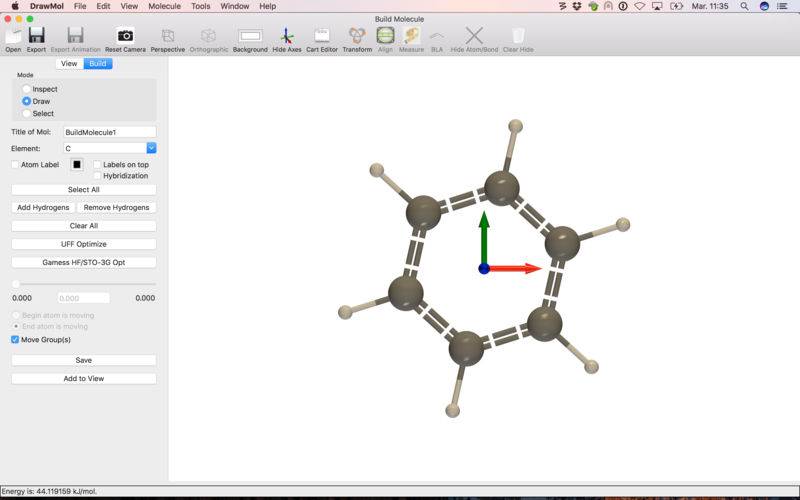Open the Notification Center icon
The width and height of the screenshot is (800, 500).
click(782, 6)
